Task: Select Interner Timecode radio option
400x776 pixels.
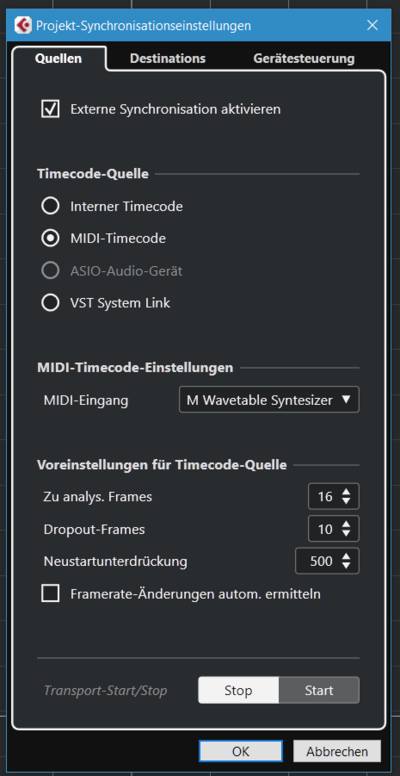Action: pyautogui.click(x=50, y=206)
